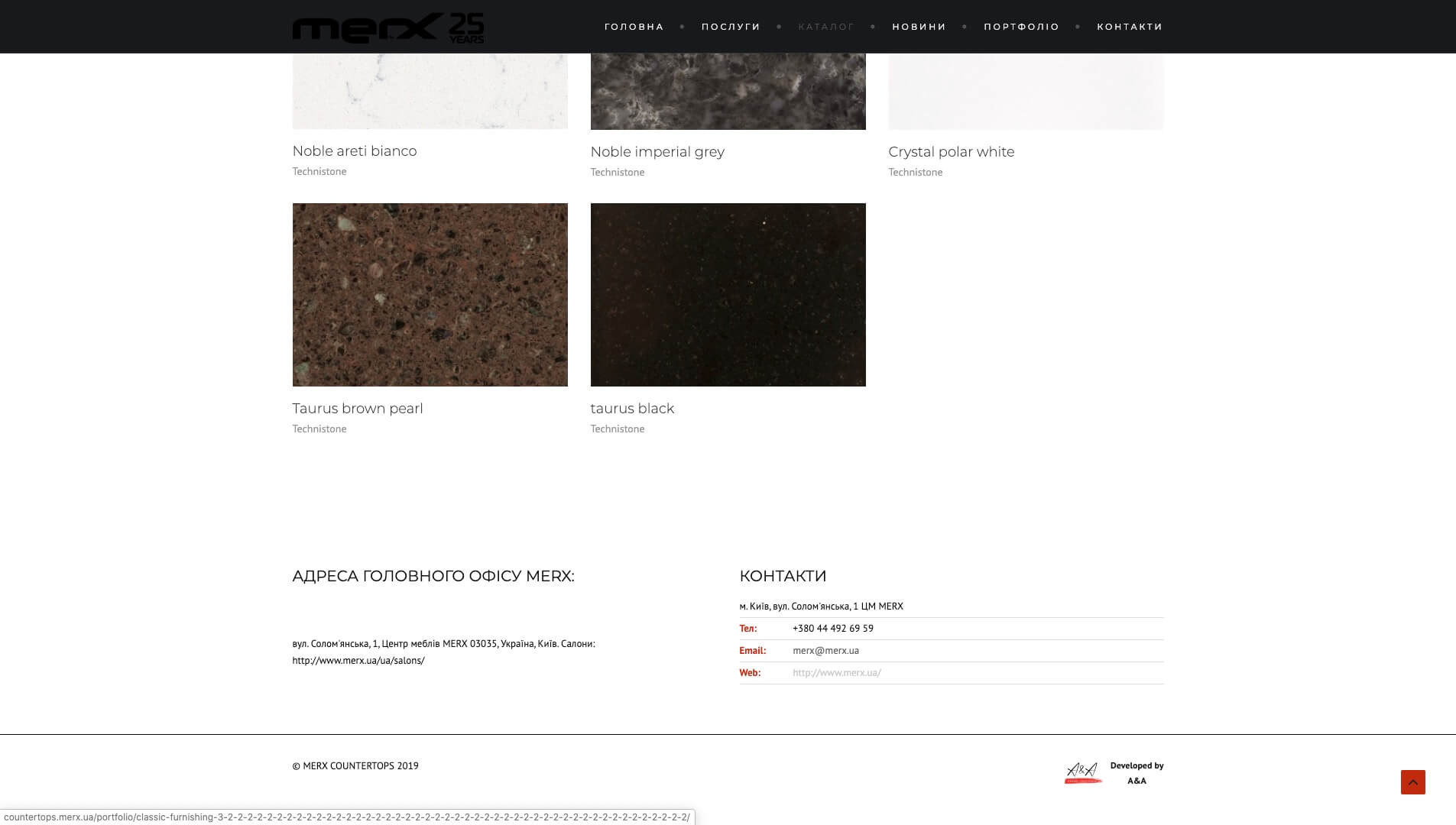Screen dimensions: 1456x825
Task: Click the contact address line м. Київ
Action: point(821,607)
